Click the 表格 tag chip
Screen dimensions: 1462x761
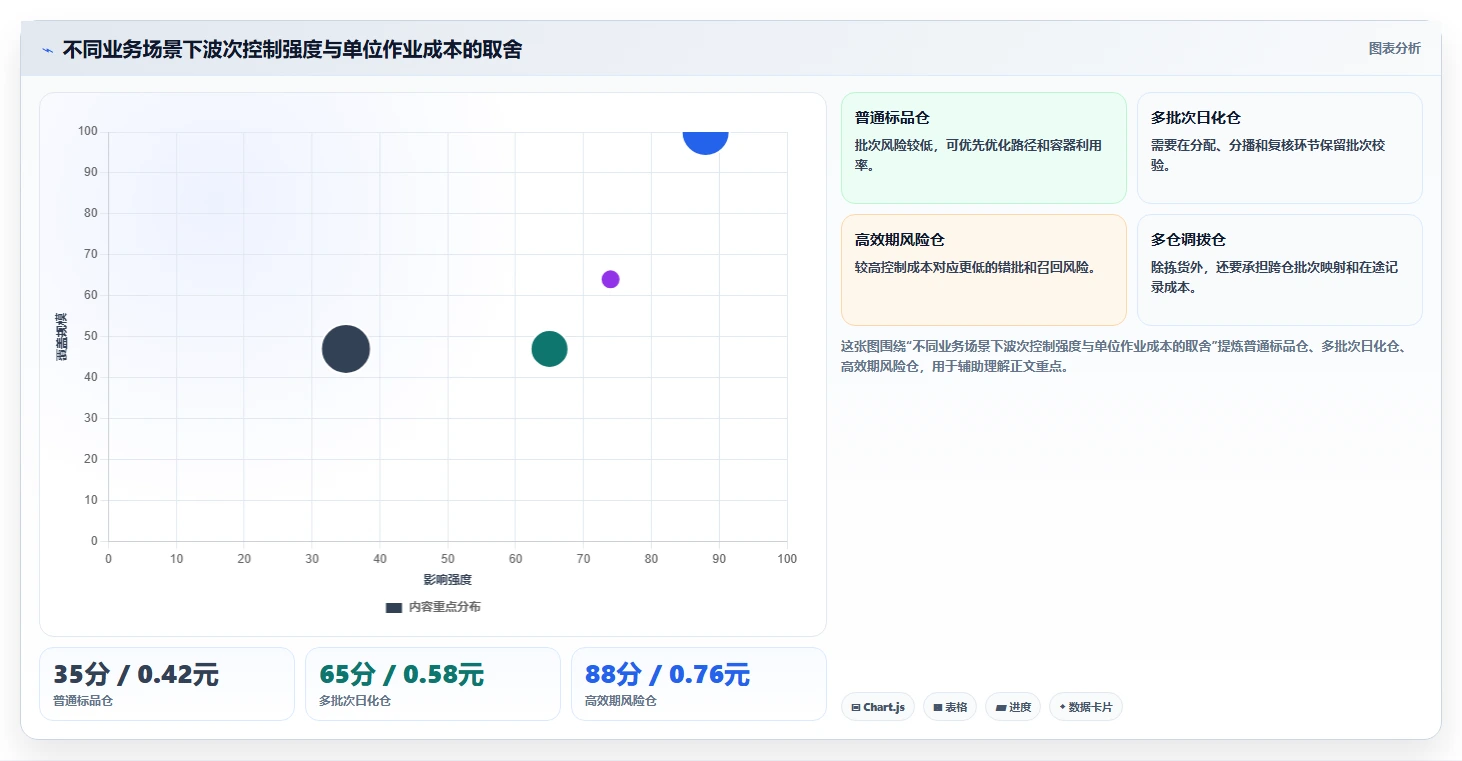click(x=950, y=707)
